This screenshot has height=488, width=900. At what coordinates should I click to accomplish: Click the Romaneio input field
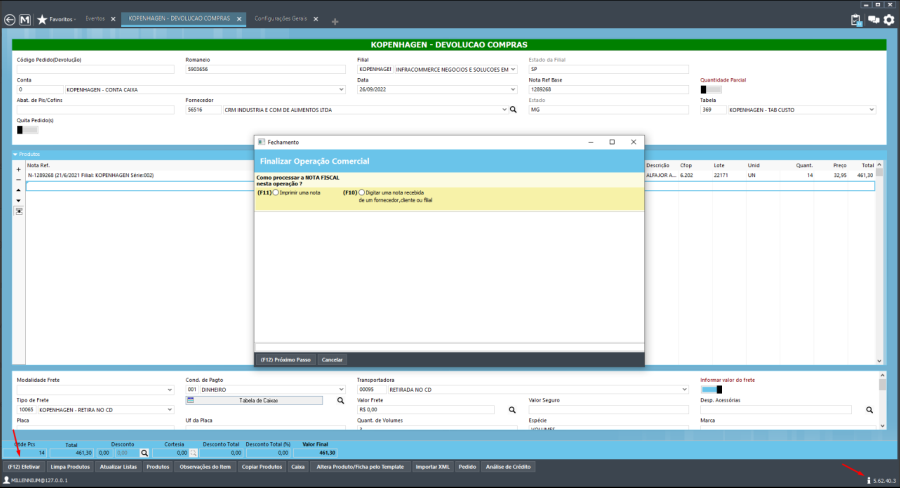click(x=265, y=69)
